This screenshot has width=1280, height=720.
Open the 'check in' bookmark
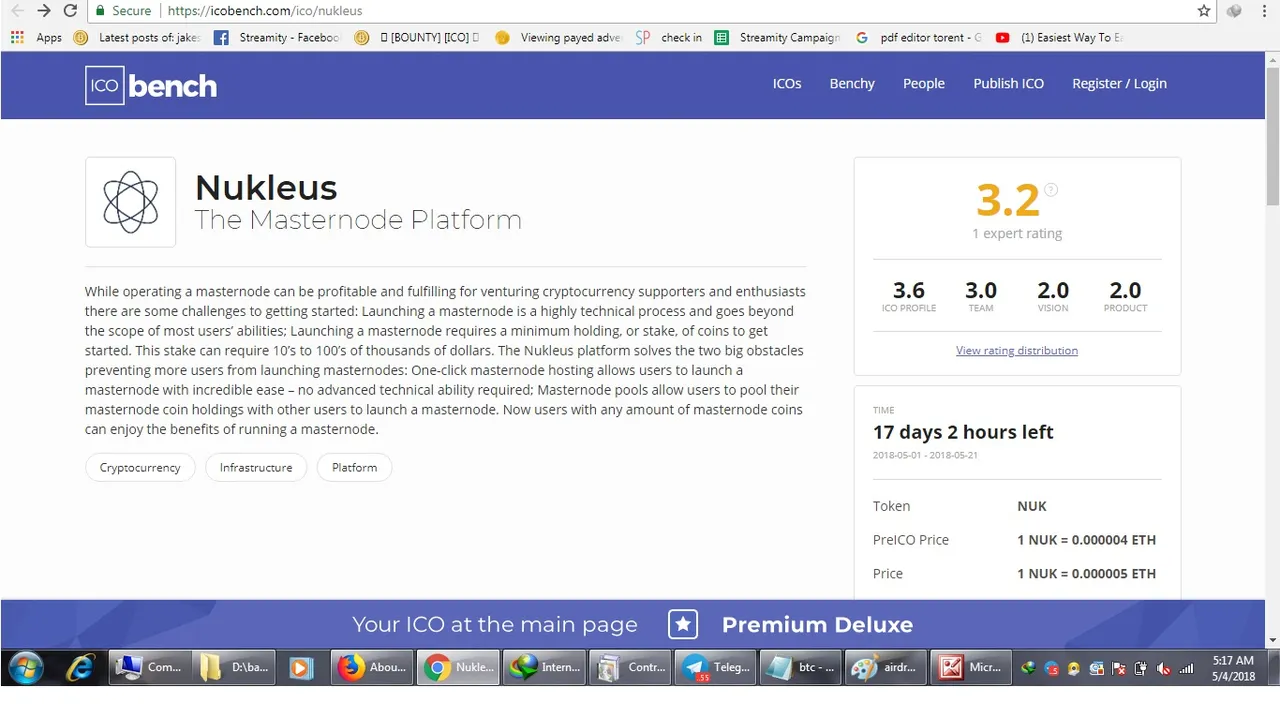click(669, 37)
